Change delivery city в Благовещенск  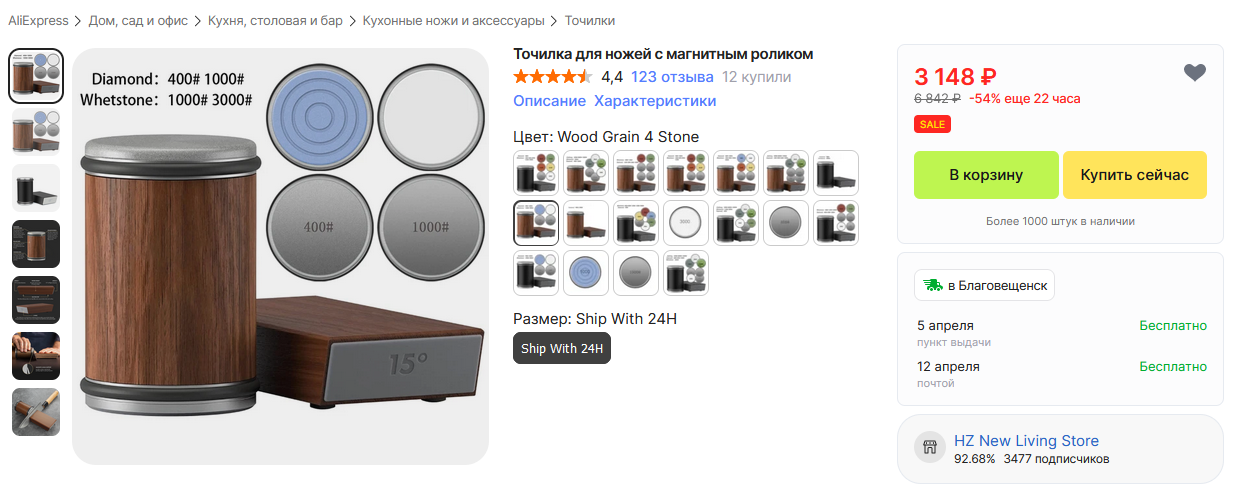pyautogui.click(x=984, y=285)
